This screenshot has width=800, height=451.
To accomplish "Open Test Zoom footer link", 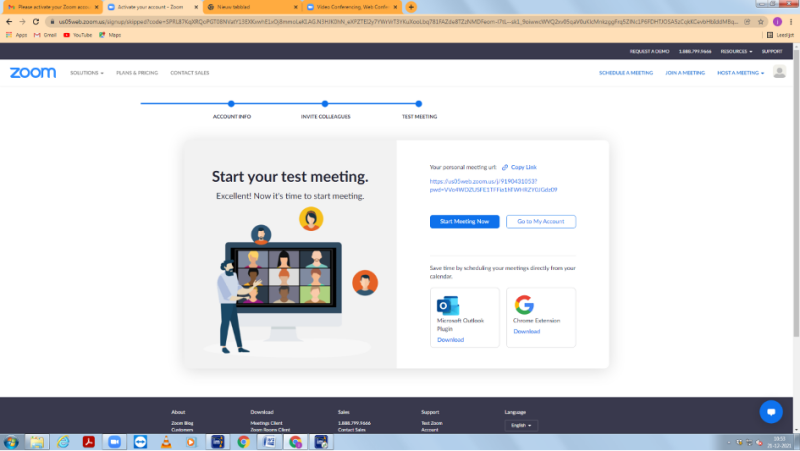I will [x=432, y=423].
